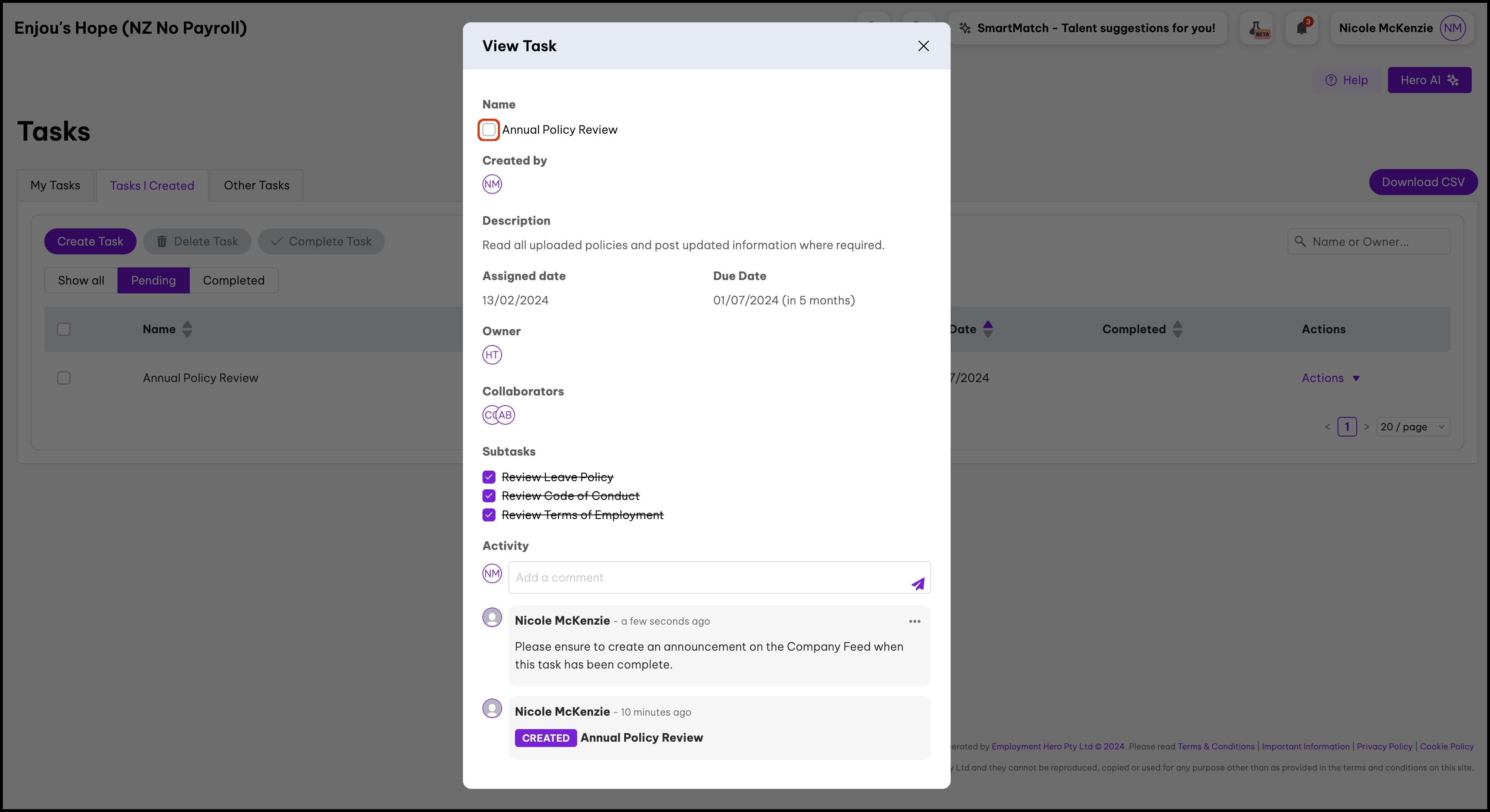Check the Annual Policy Review task name checkbox
Image resolution: width=1490 pixels, height=812 pixels.
(x=489, y=130)
